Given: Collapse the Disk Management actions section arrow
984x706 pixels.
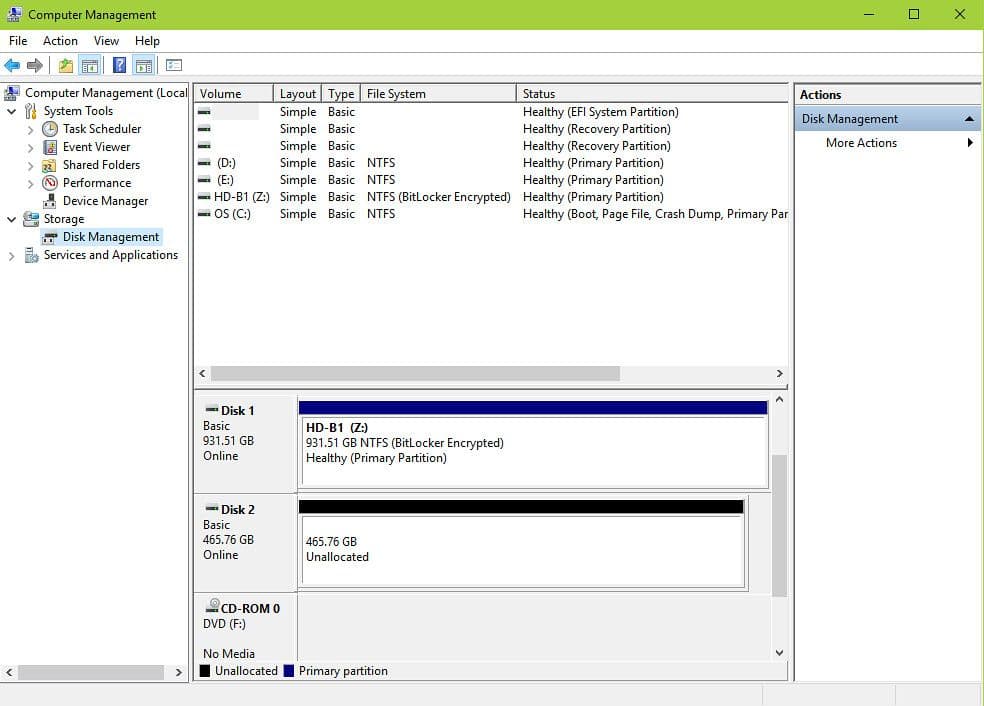Looking at the screenshot, I should pos(969,119).
